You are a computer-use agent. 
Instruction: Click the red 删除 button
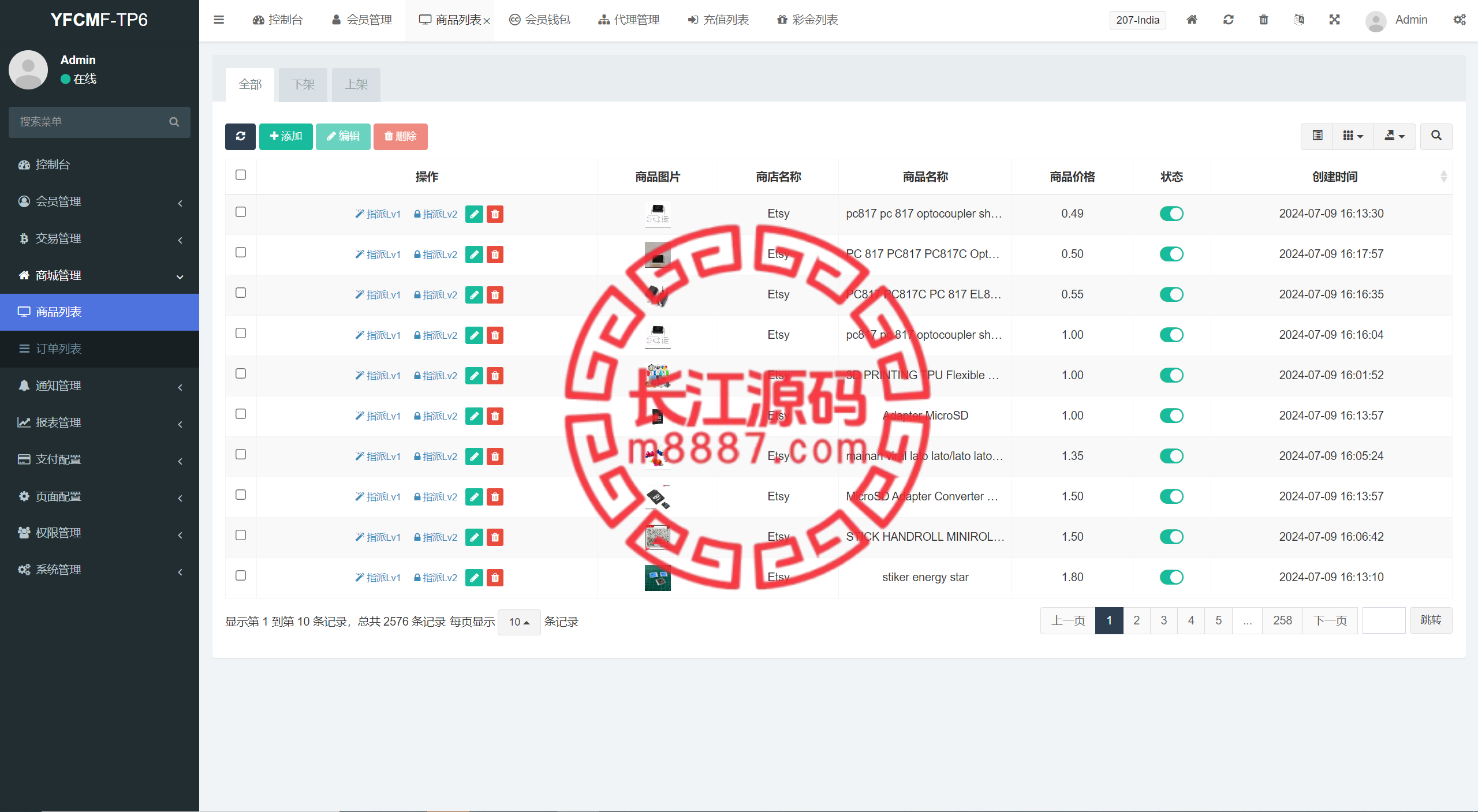pyautogui.click(x=401, y=136)
